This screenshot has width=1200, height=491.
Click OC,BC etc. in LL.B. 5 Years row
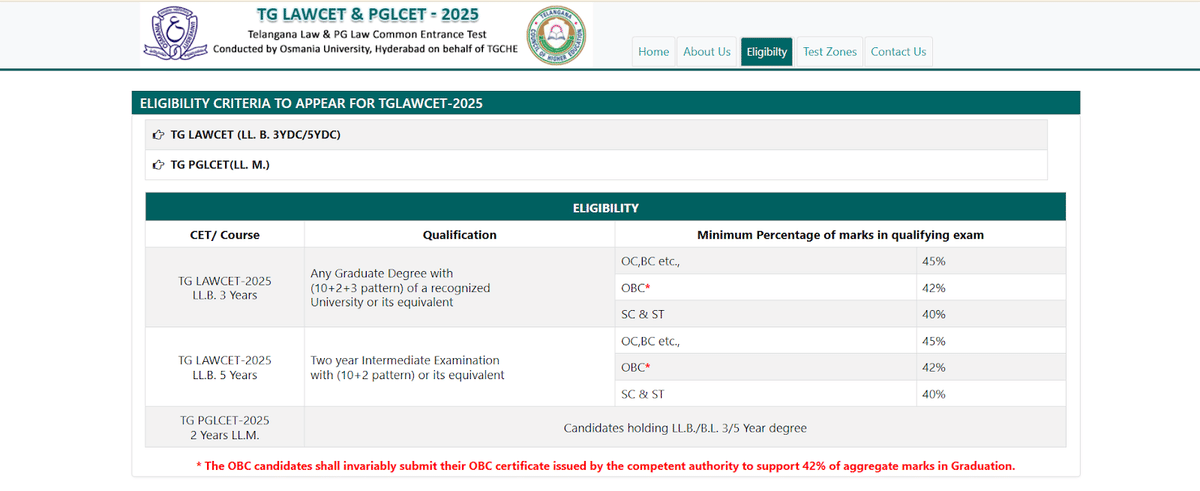coord(765,341)
